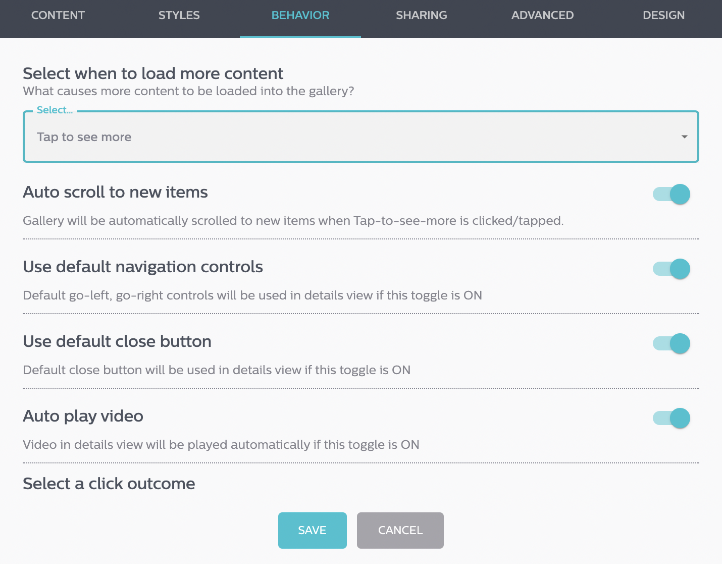Click the 'Auto play video' label
Screen dimensions: 722x564
click(x=83, y=416)
